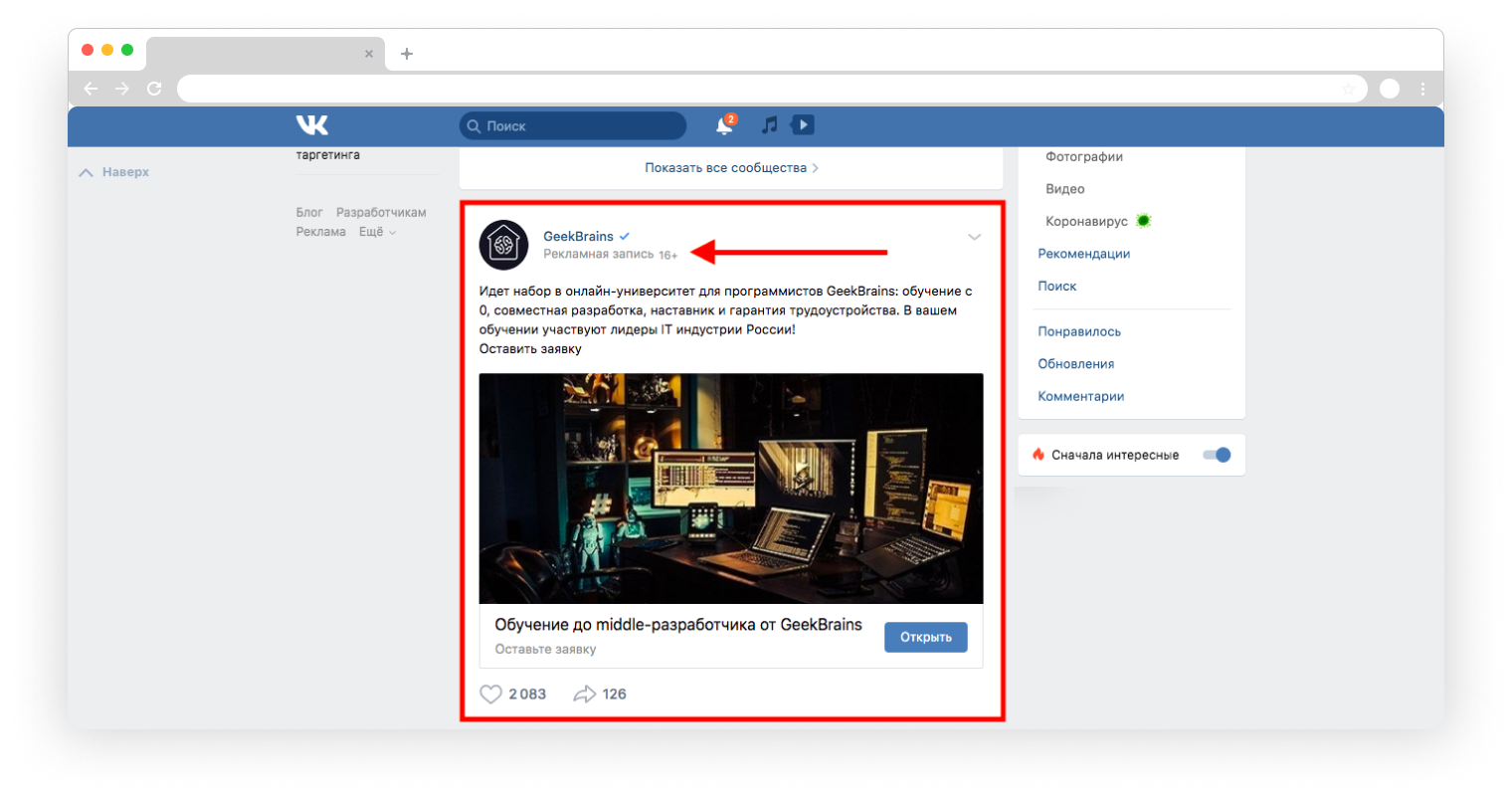Viewport: 1512px width, 797px height.
Task: Click the browser address bar
Action: coord(772,89)
